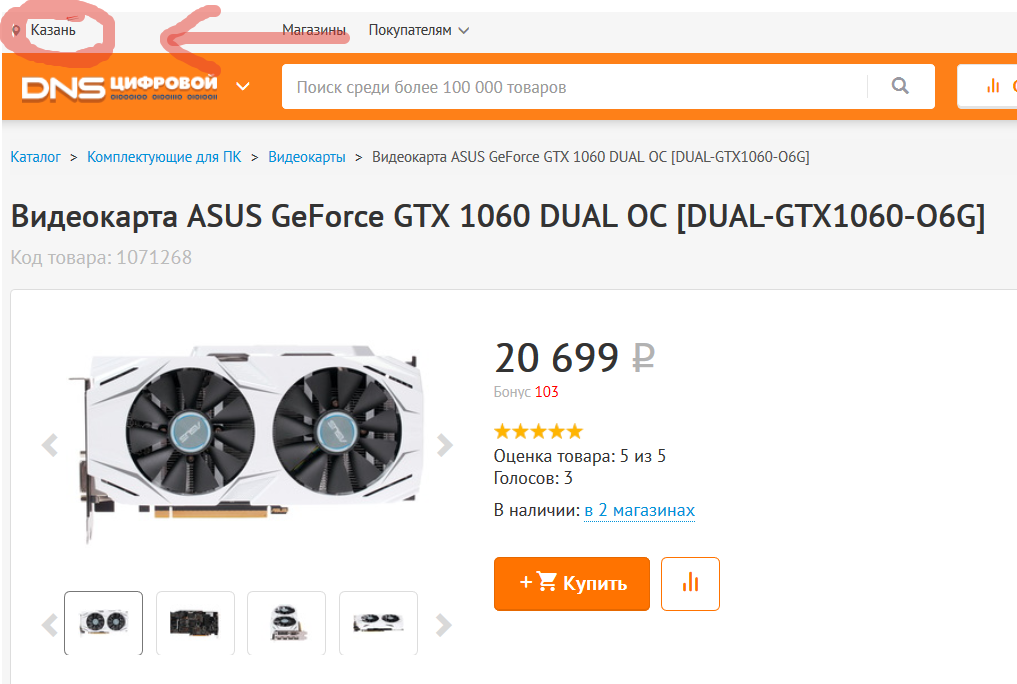Open Комплектующие для ПК breadcrumb link

164,157
